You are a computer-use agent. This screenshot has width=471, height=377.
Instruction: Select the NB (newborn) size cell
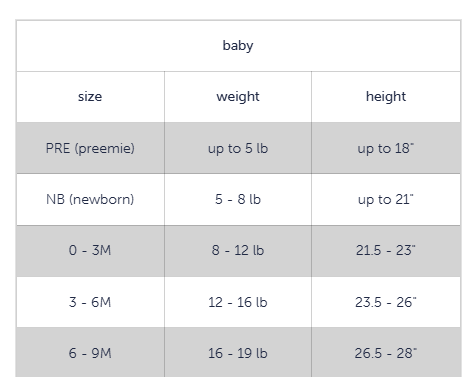point(90,199)
